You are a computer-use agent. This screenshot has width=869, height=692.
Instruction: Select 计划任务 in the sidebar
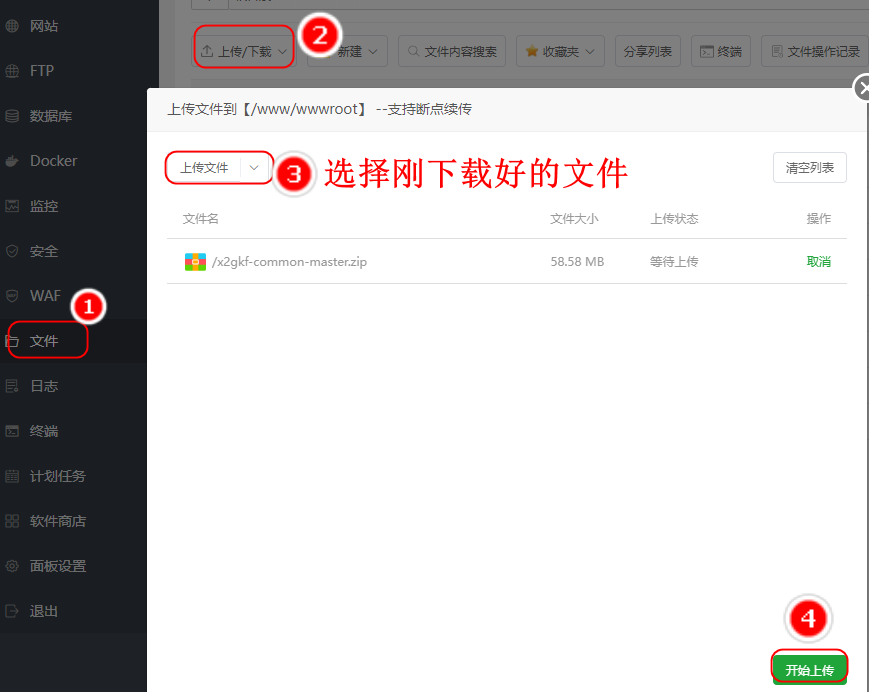pyautogui.click(x=58, y=476)
